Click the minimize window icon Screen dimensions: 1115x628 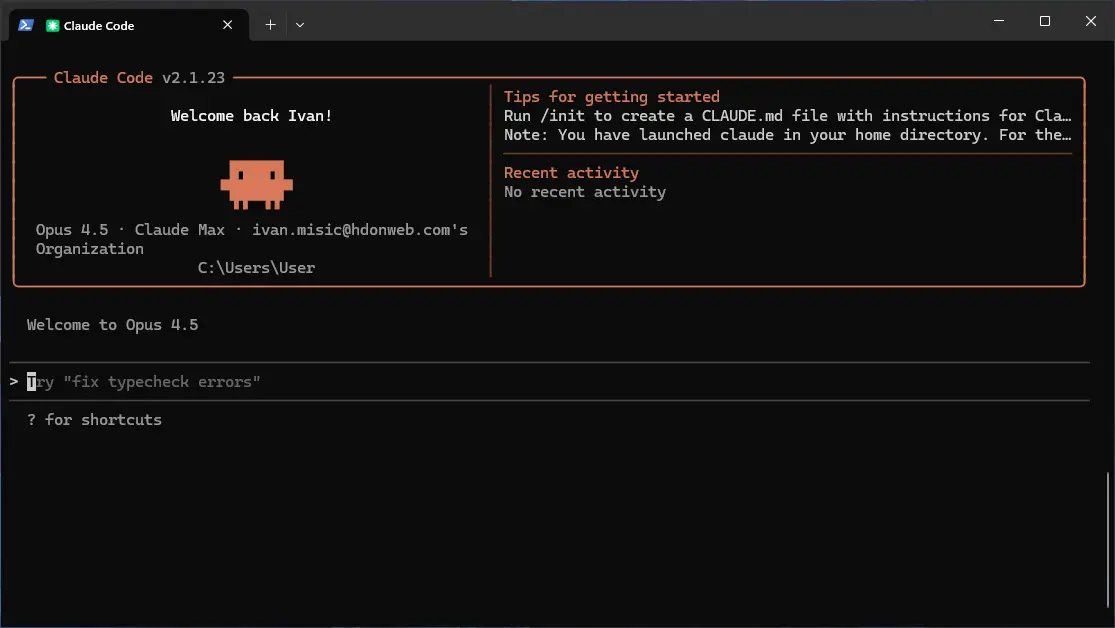(x=998, y=21)
